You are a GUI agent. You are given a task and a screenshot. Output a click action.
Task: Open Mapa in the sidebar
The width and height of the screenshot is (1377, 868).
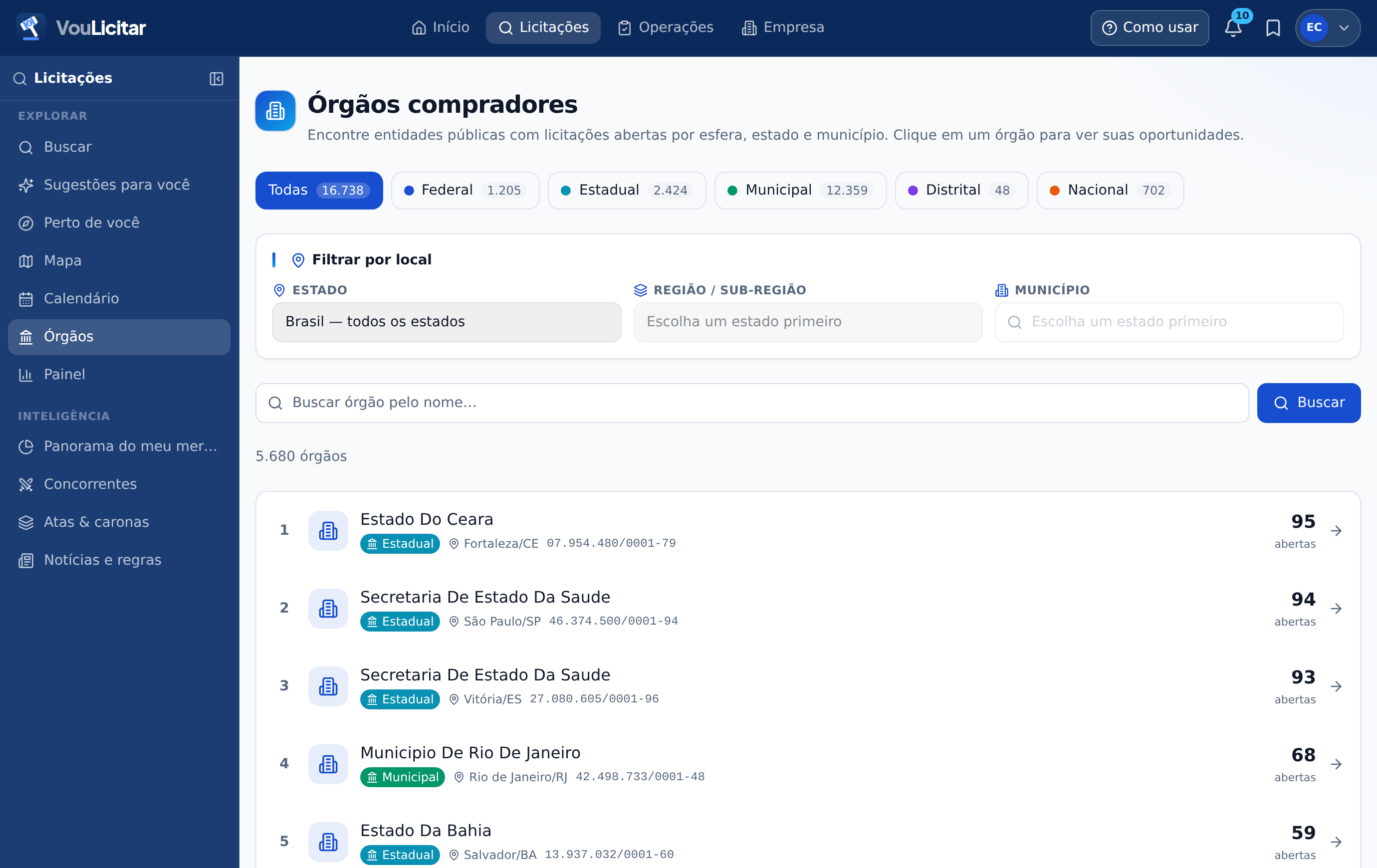(x=119, y=261)
